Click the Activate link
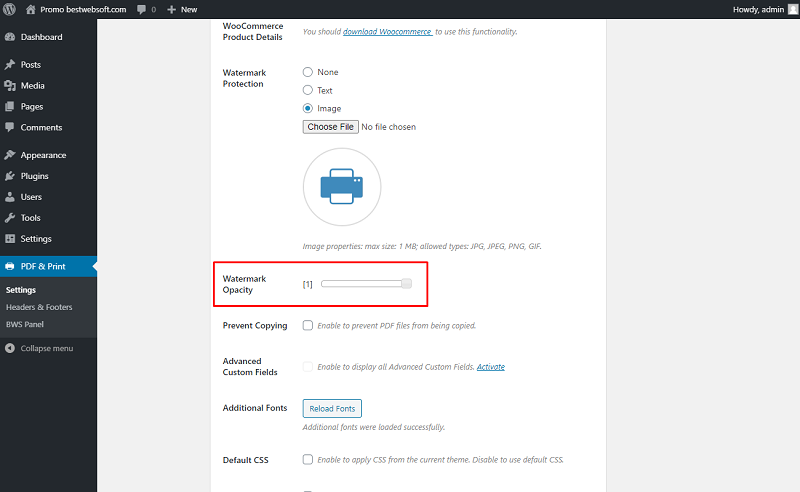The width and height of the screenshot is (800, 492). (491, 366)
